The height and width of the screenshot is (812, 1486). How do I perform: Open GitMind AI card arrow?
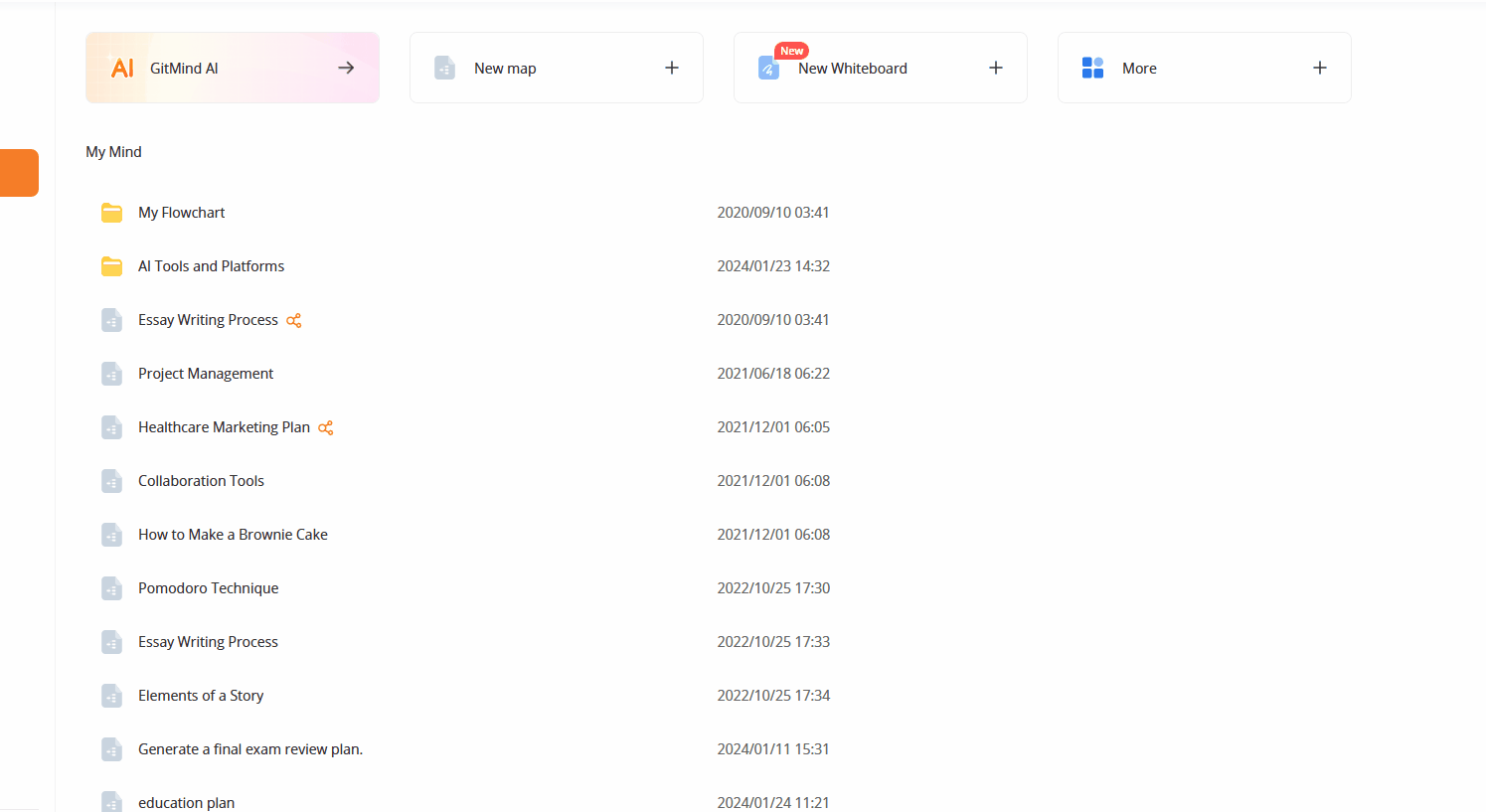[x=346, y=68]
